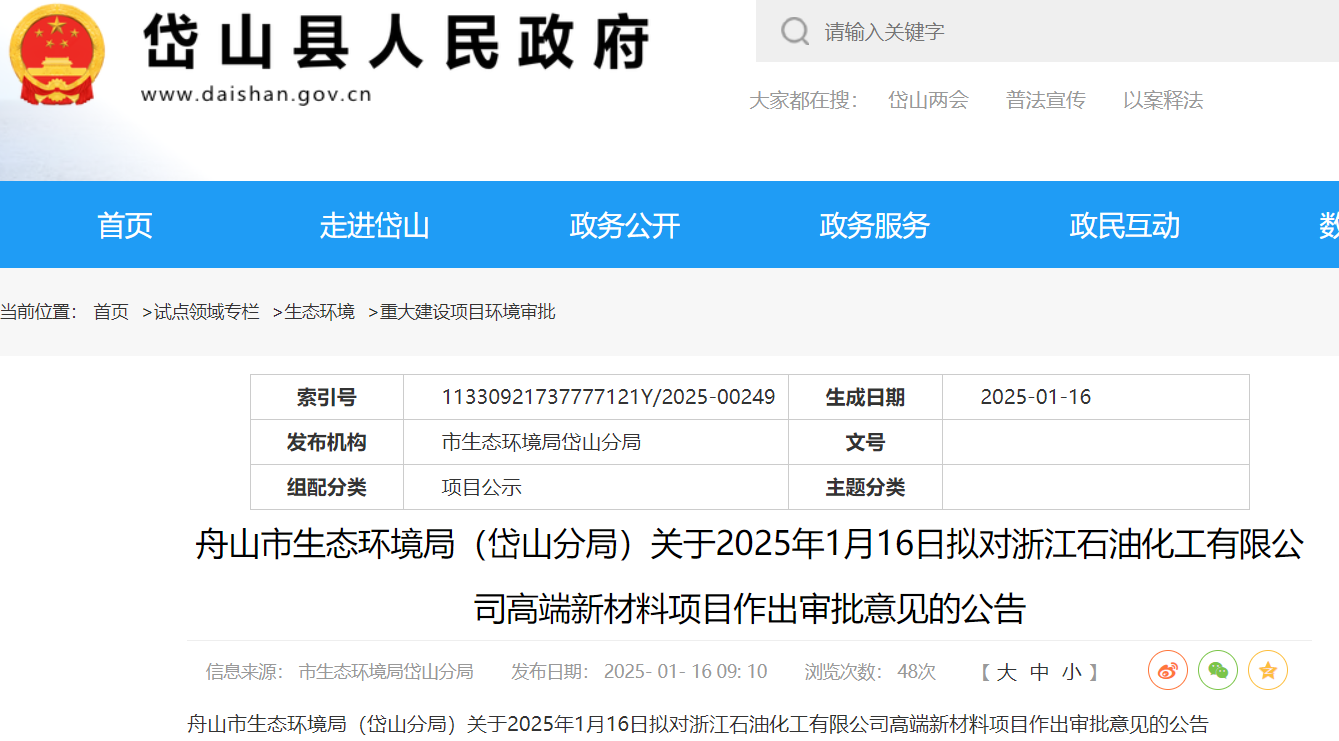Open the 政务公开 navigation menu
The height and width of the screenshot is (741, 1339).
[625, 225]
